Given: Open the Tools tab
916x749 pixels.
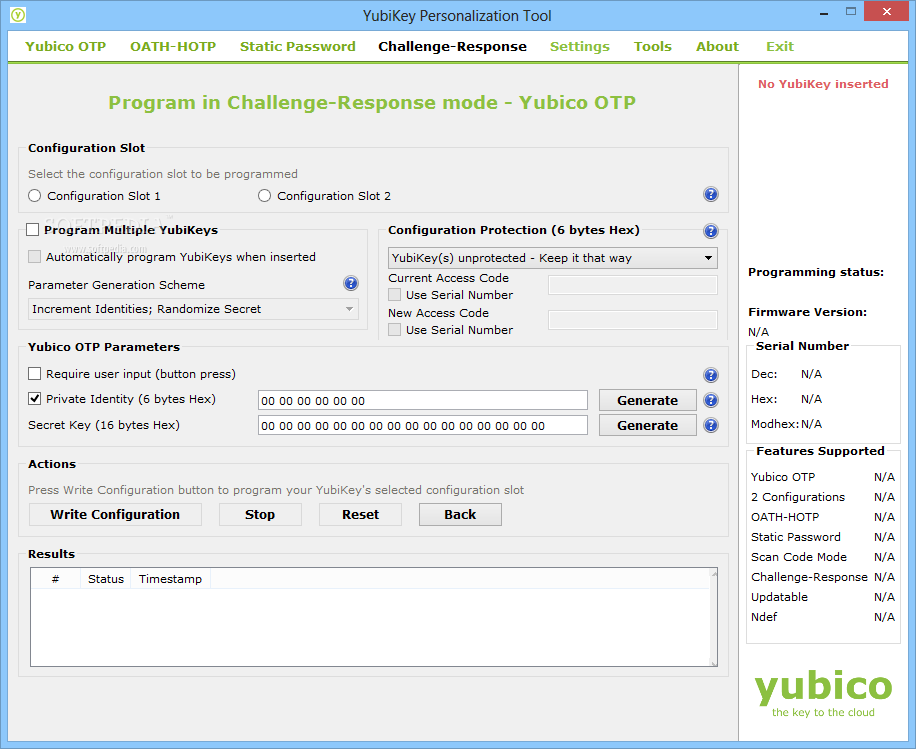Looking at the screenshot, I should tap(653, 46).
